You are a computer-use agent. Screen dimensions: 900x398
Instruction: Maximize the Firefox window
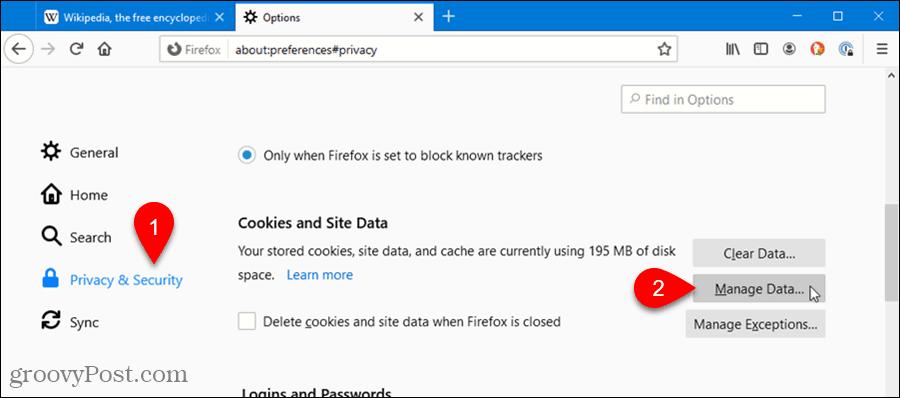pos(838,17)
